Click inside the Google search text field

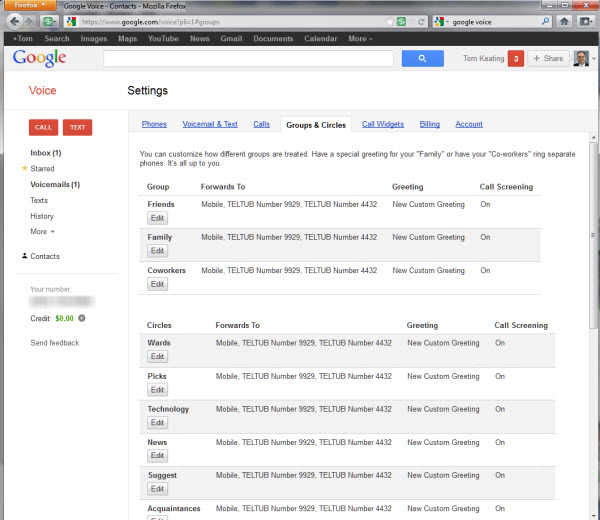pos(250,59)
